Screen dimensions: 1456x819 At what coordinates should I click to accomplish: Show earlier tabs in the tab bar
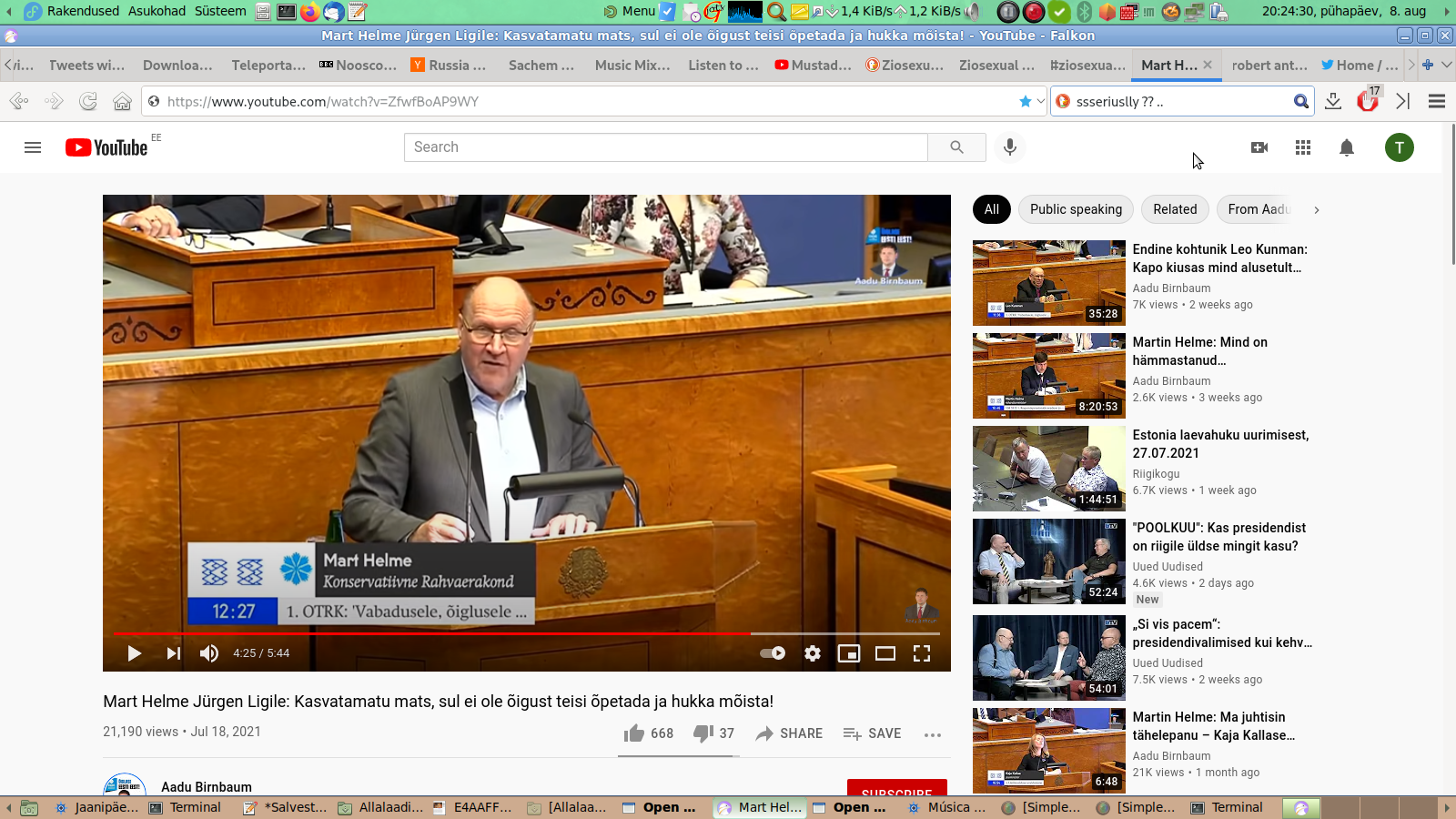[8, 65]
